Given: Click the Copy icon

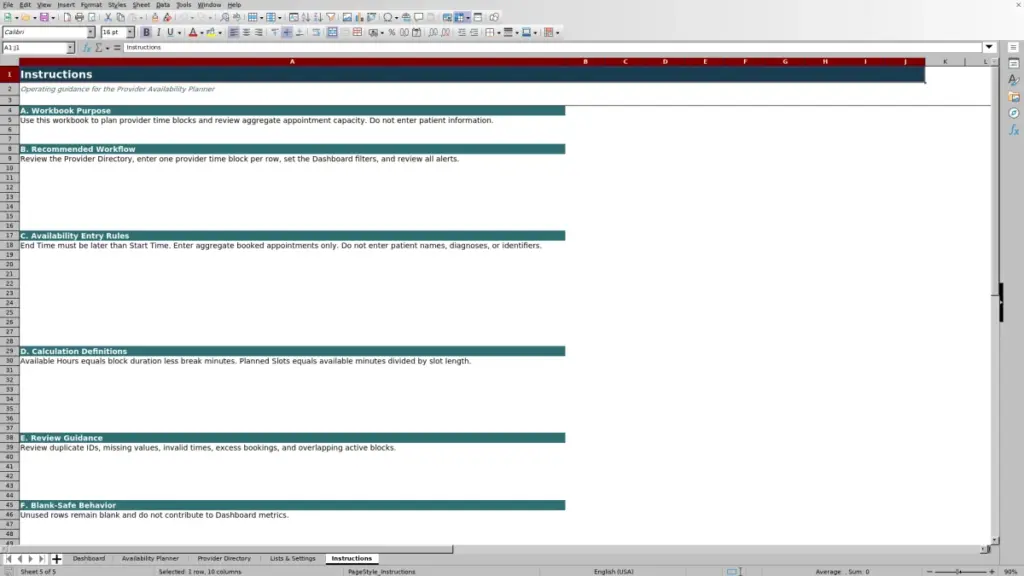Looking at the screenshot, I should (120, 18).
